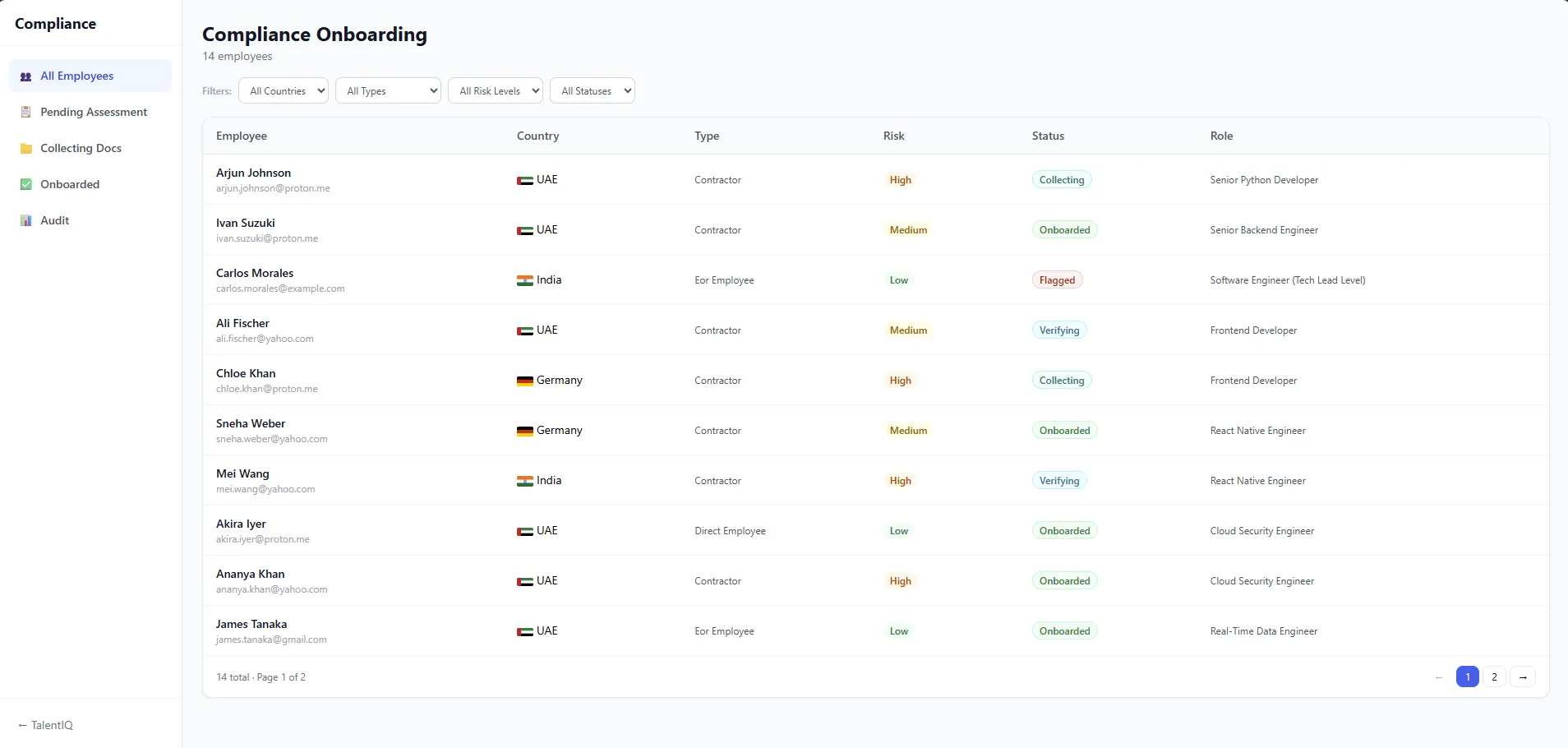The image size is (1568, 748).
Task: Click the Audit bar chart icon
Action: click(25, 221)
